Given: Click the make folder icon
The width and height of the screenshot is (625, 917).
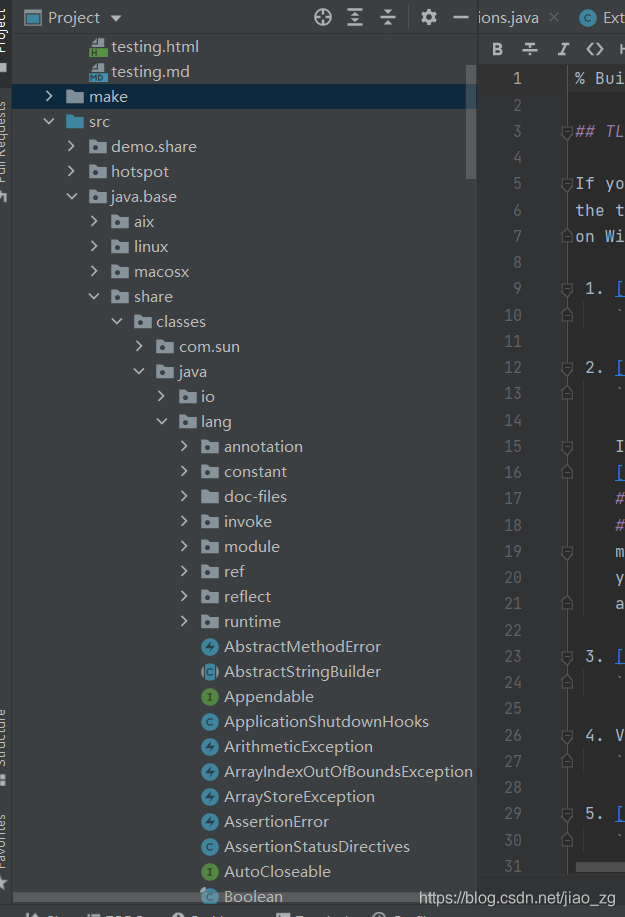Looking at the screenshot, I should pos(75,96).
